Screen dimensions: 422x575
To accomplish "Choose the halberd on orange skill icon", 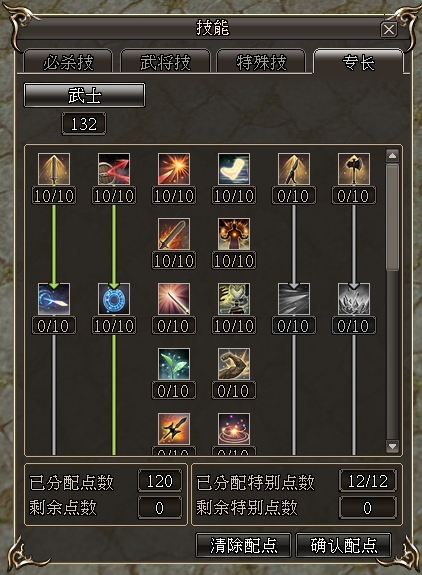I will point(174,429).
